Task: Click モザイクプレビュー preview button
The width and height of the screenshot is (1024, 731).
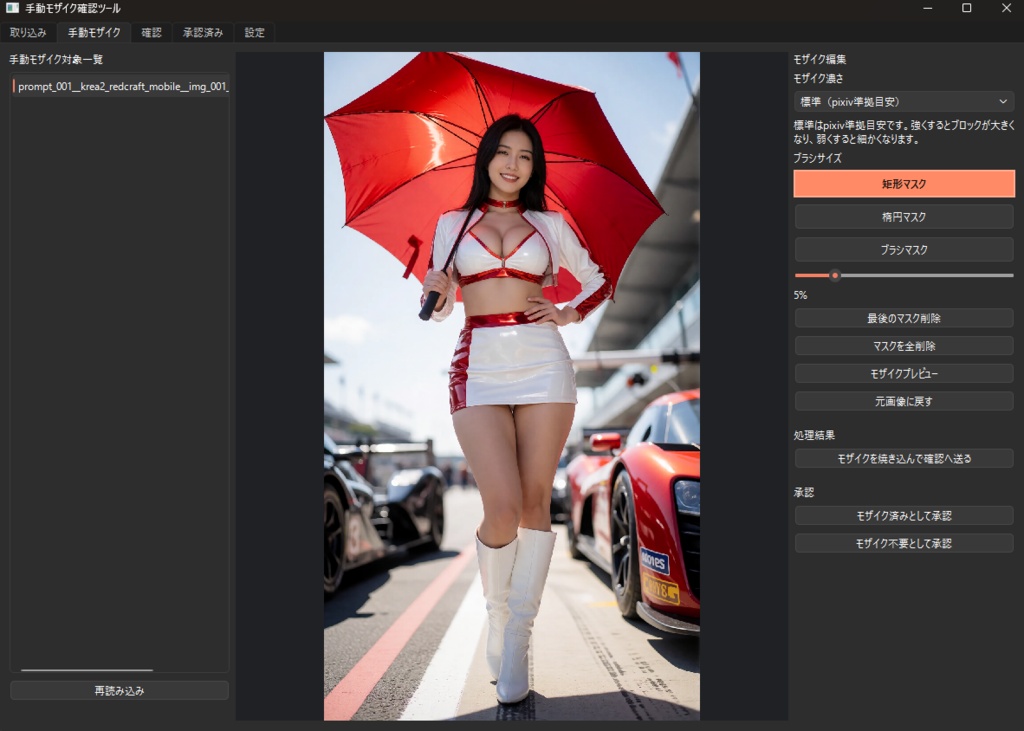Action: pyautogui.click(x=904, y=374)
